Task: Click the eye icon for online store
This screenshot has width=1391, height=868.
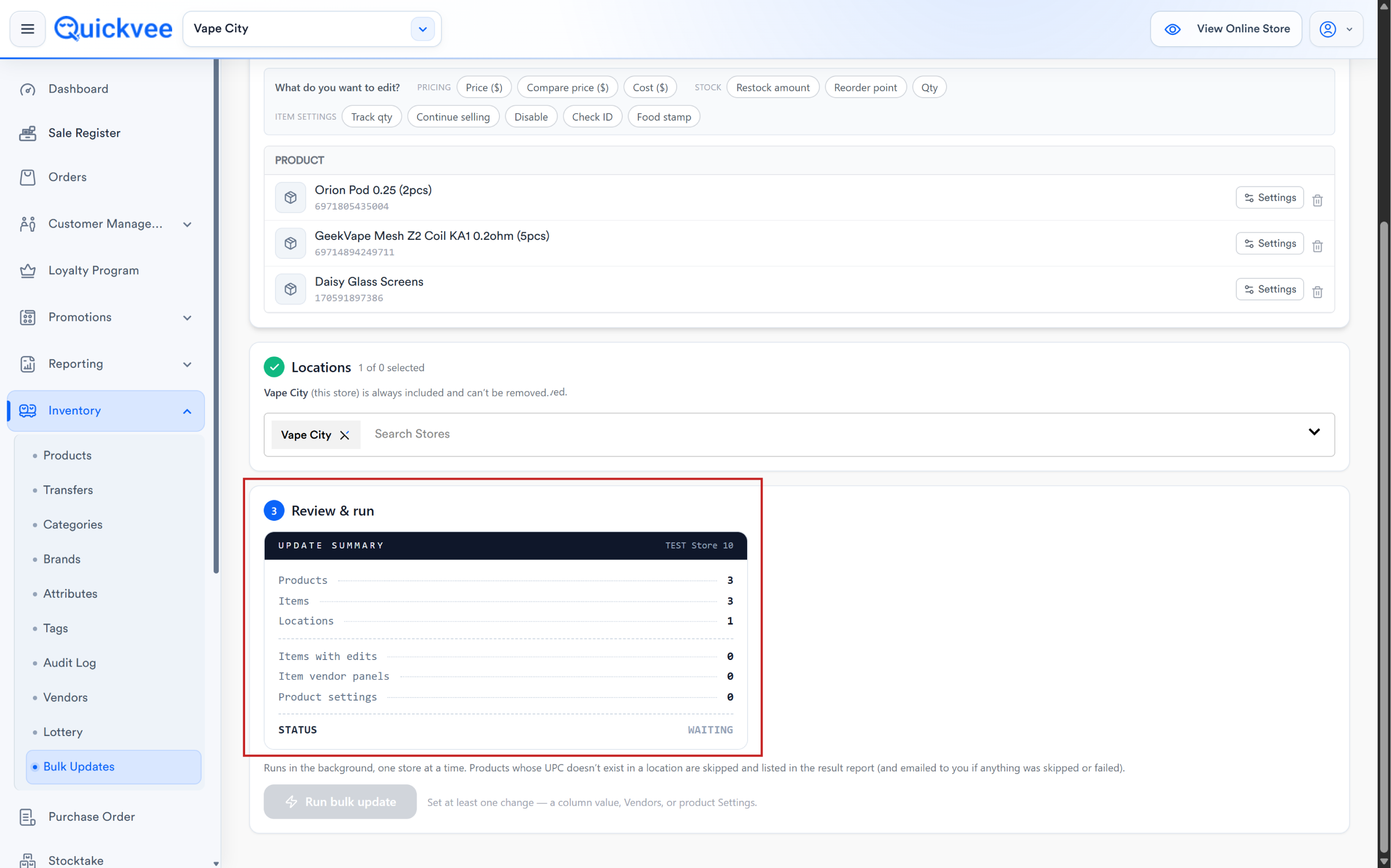Action: coord(1172,29)
